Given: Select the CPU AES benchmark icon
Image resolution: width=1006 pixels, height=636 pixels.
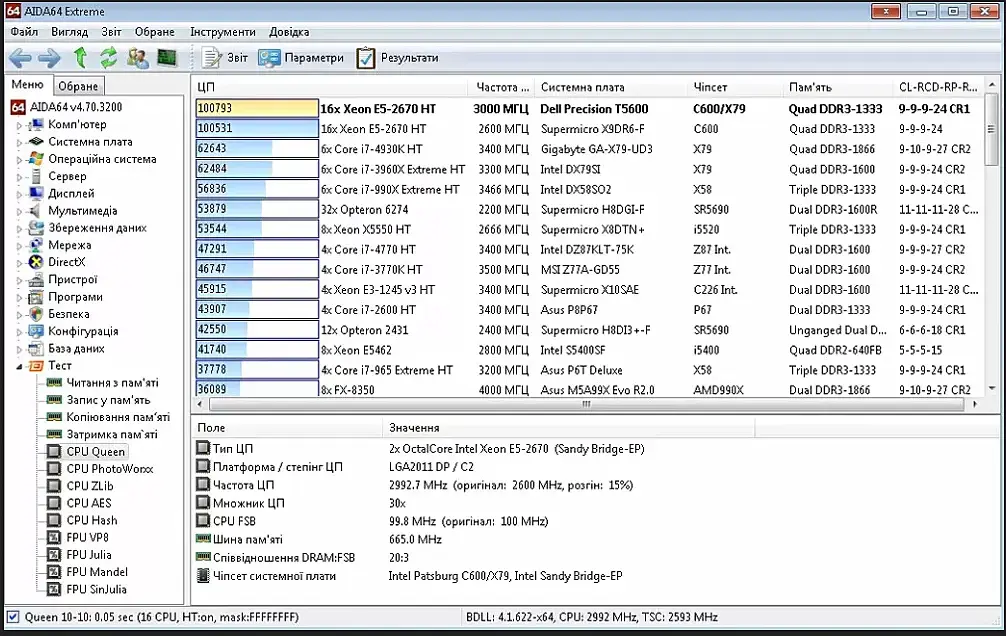Looking at the screenshot, I should tap(55, 504).
